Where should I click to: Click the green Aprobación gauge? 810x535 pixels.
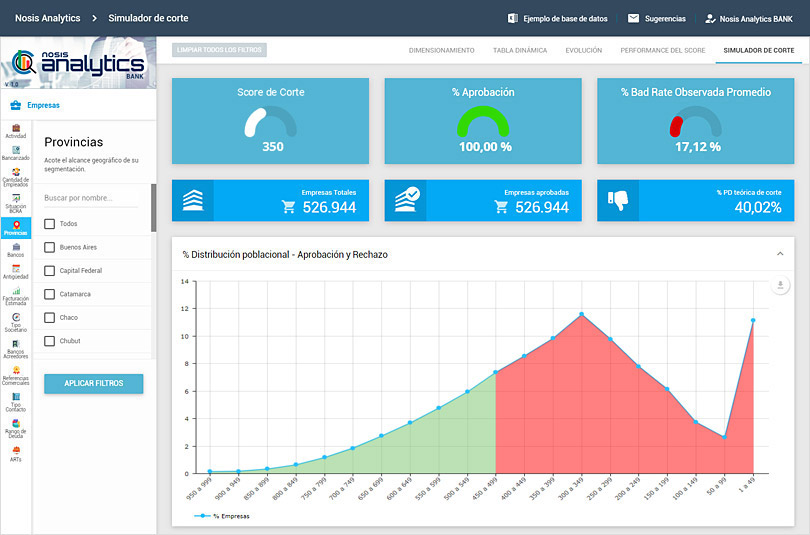[x=483, y=122]
